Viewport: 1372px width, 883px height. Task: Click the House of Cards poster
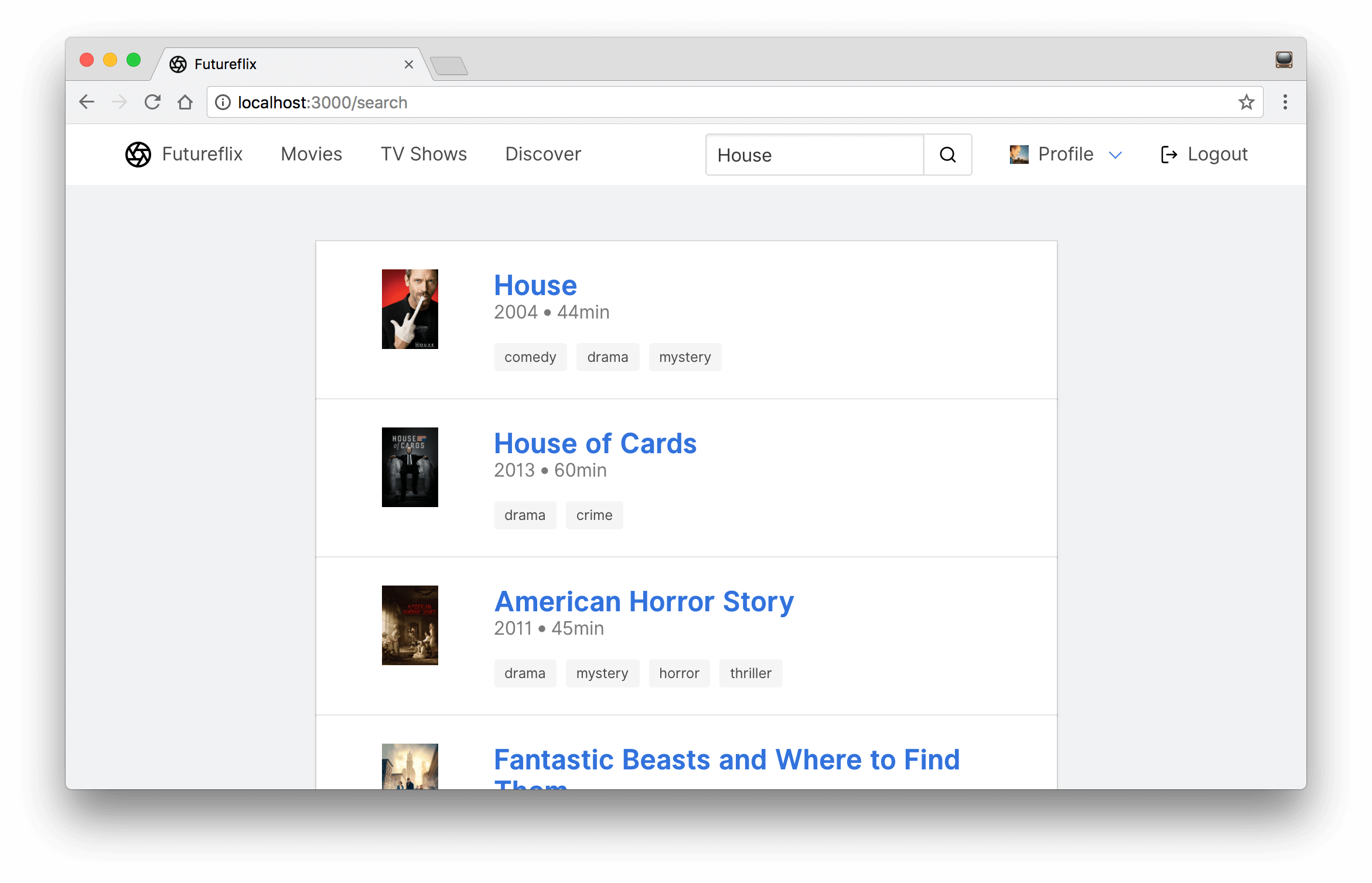(410, 467)
